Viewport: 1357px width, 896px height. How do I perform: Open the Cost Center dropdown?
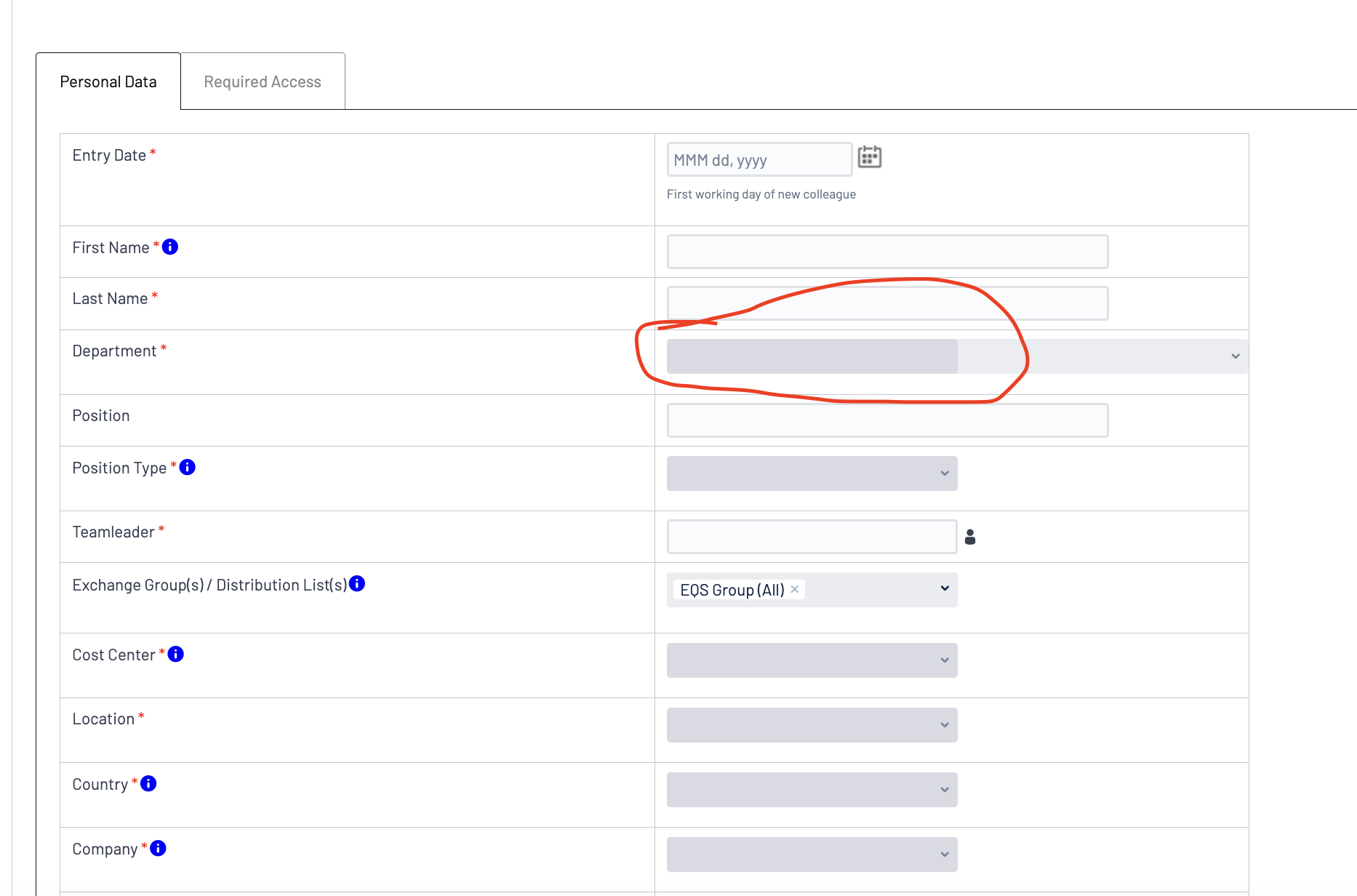pyautogui.click(x=812, y=660)
